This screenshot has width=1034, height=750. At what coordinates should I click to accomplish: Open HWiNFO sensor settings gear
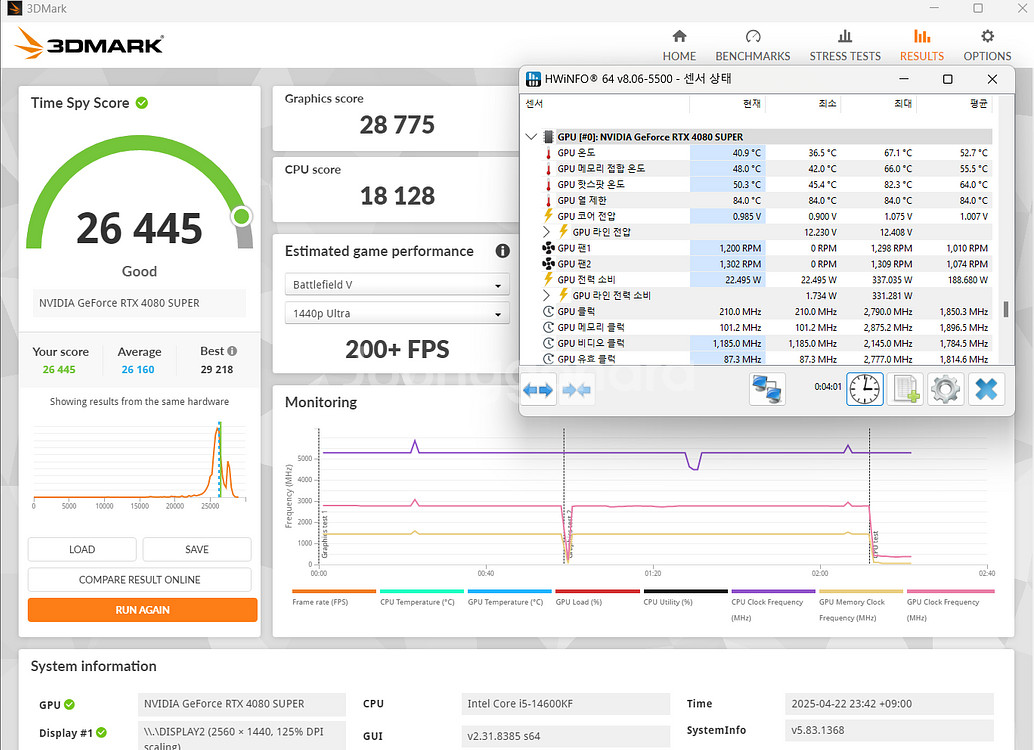(x=946, y=389)
